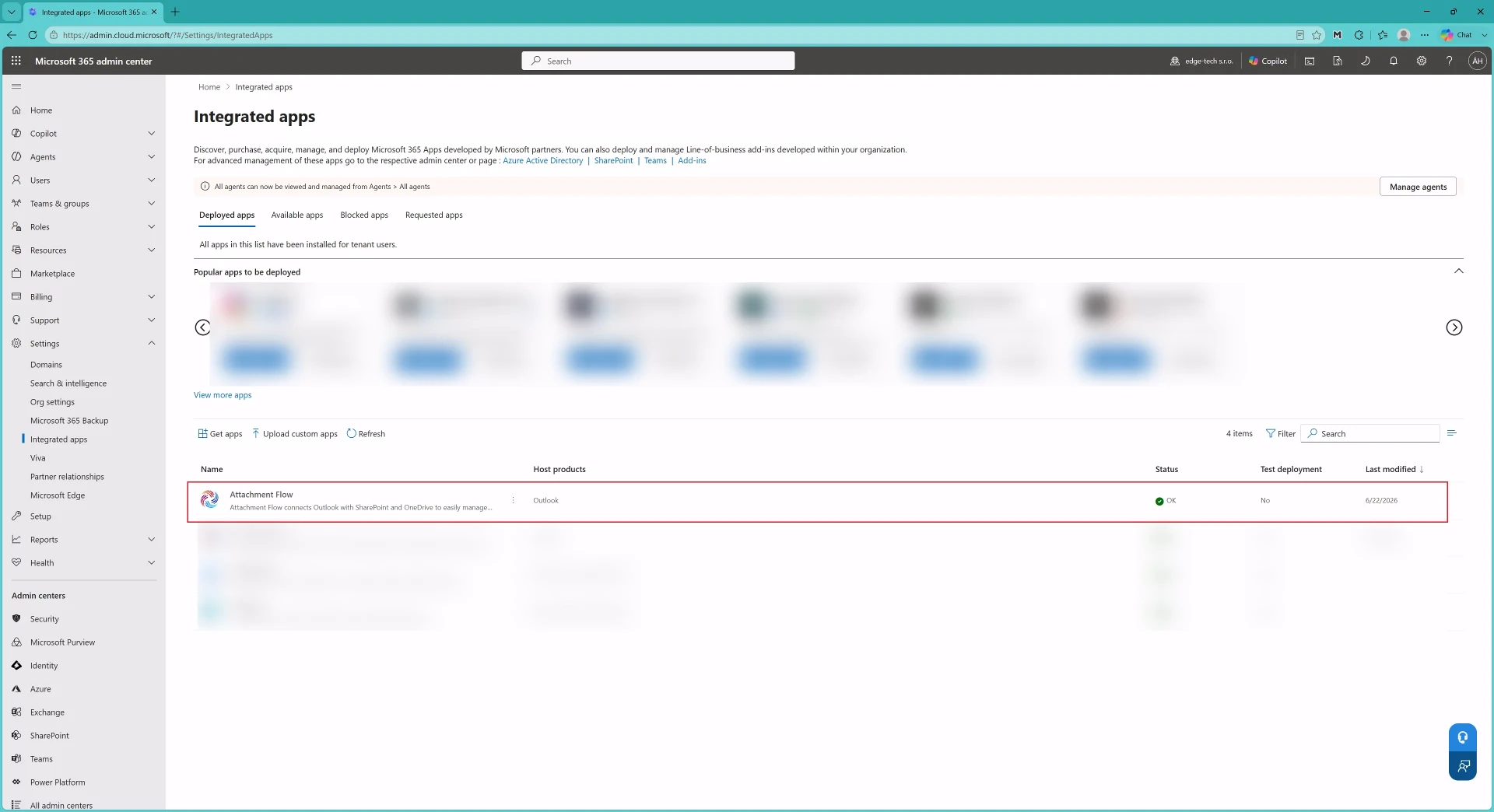Screen dimensions: 1494x812
Task: Collapse the Settings navigation section
Action: tap(152, 344)
